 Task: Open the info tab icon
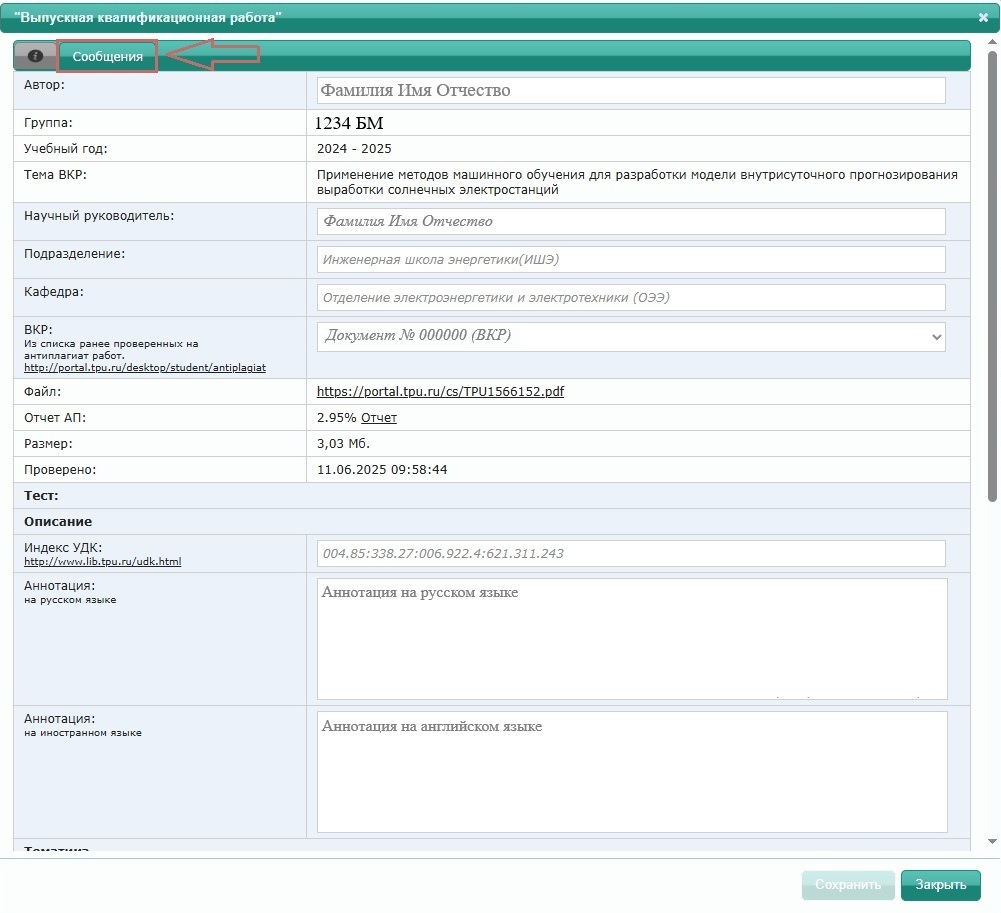35,56
